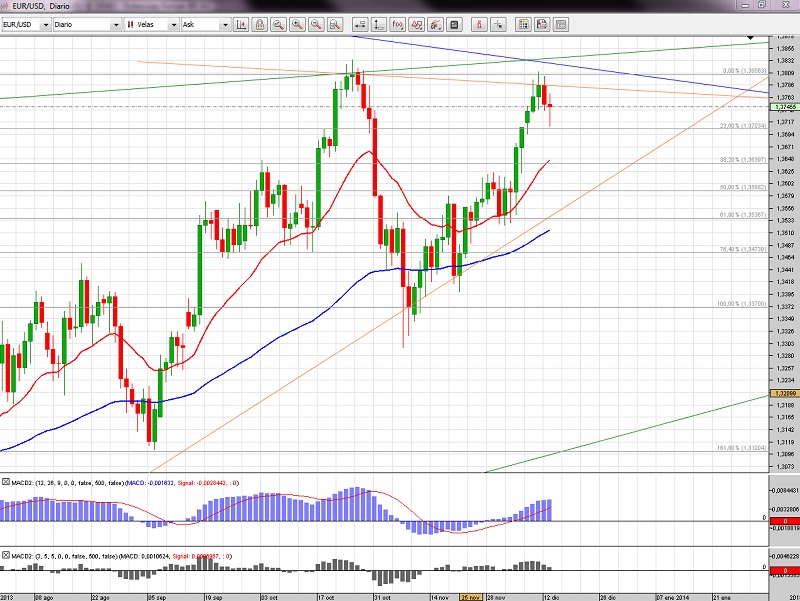Click the highlighted 25 nov date marker
Image resolution: width=800 pixels, height=601 pixels.
(x=470, y=596)
